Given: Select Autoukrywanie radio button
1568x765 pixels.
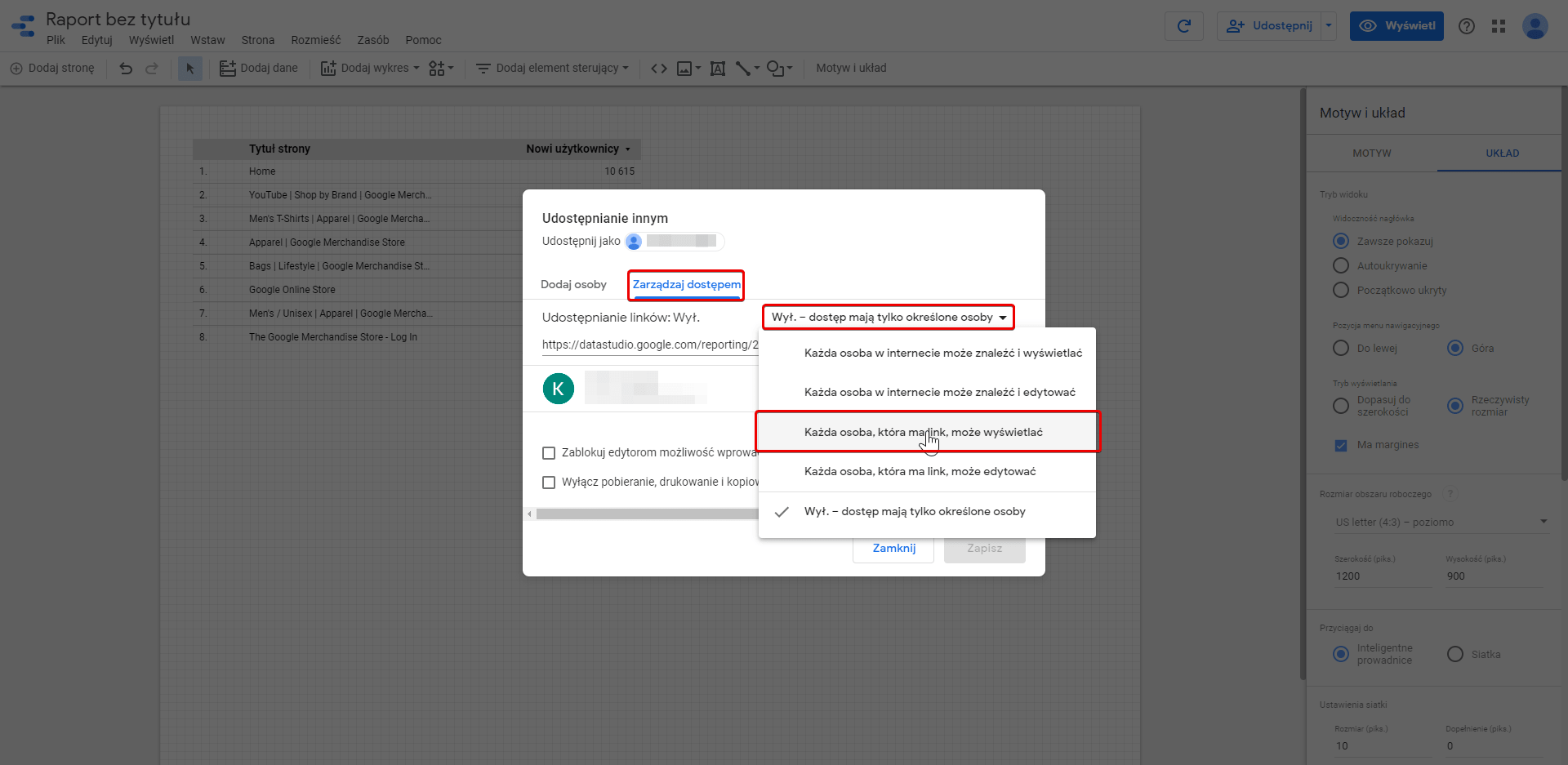Looking at the screenshot, I should 1341,265.
